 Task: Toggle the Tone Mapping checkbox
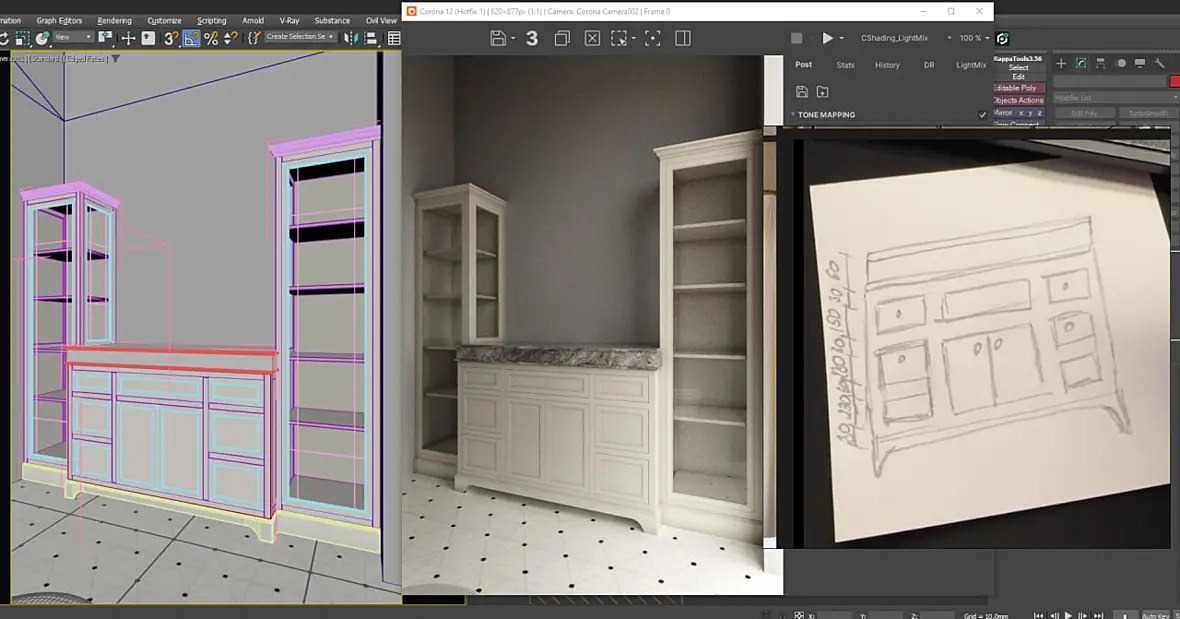click(x=982, y=115)
